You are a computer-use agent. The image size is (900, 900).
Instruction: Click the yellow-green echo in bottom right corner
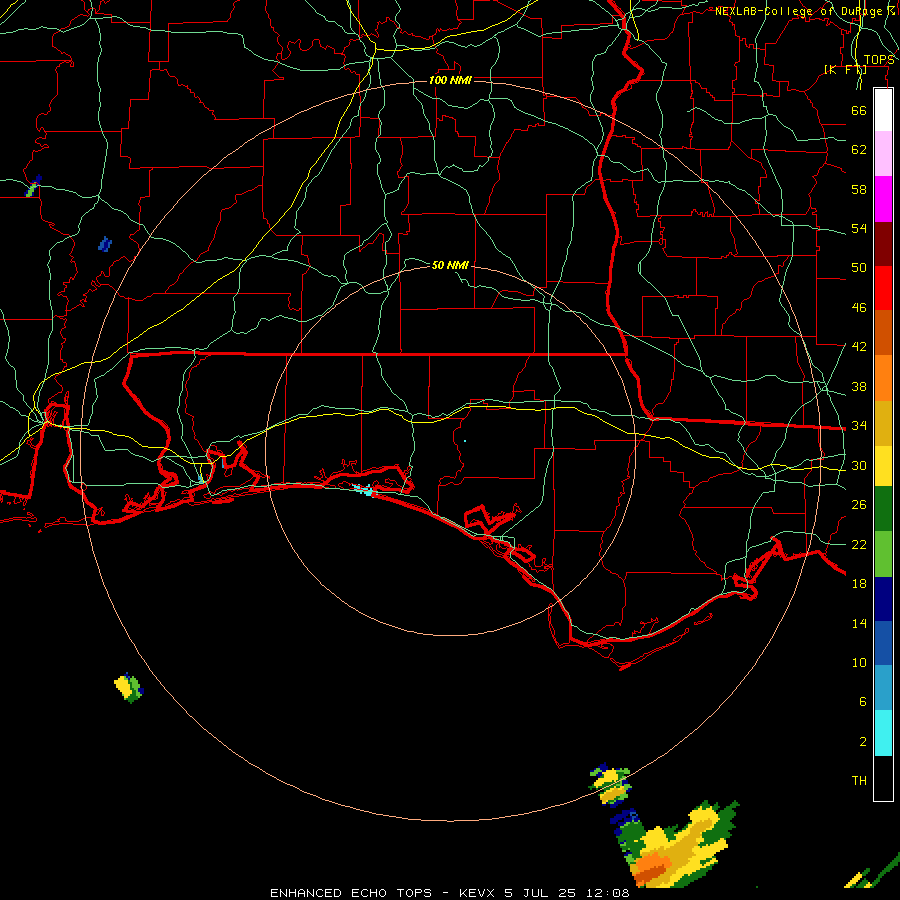pos(872,871)
